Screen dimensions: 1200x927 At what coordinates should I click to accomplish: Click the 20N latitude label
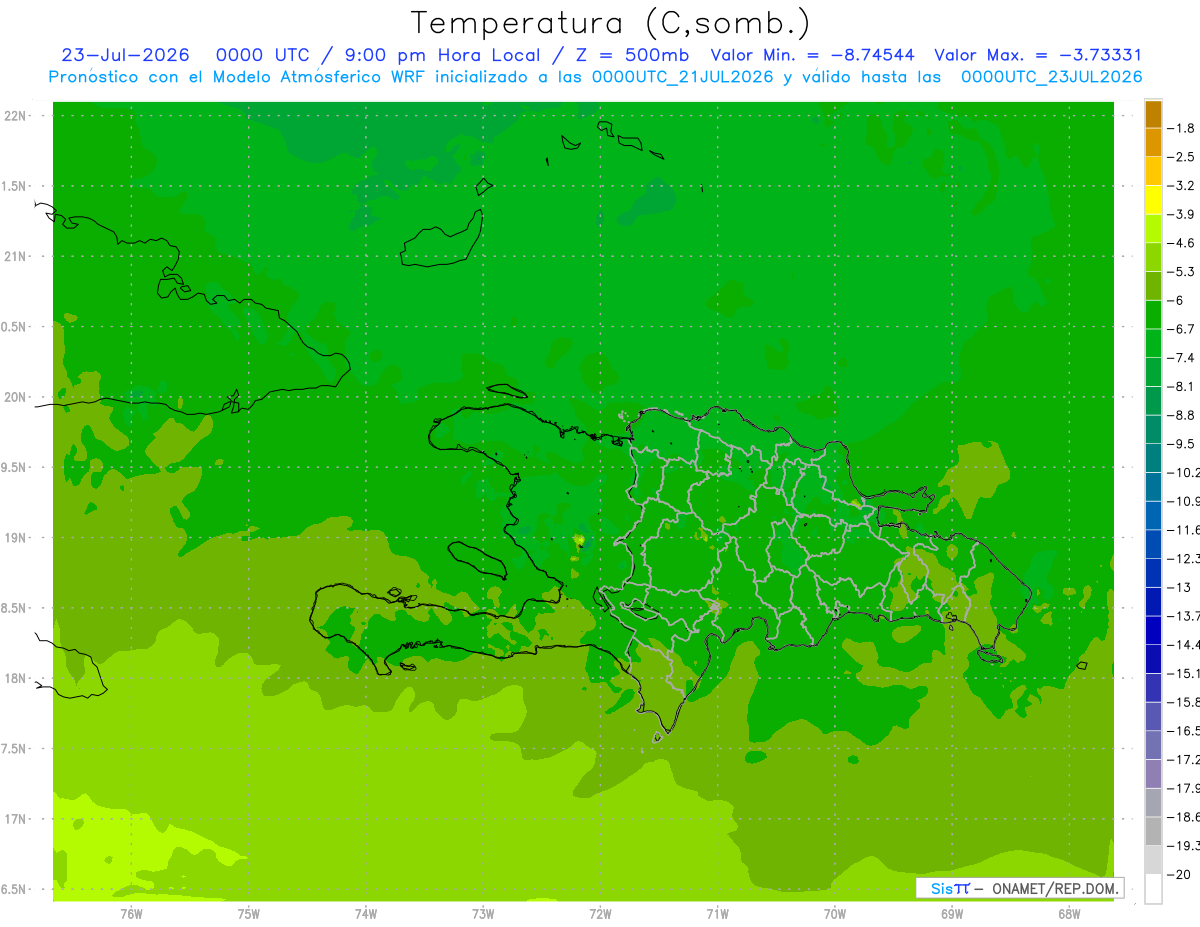(x=17, y=397)
